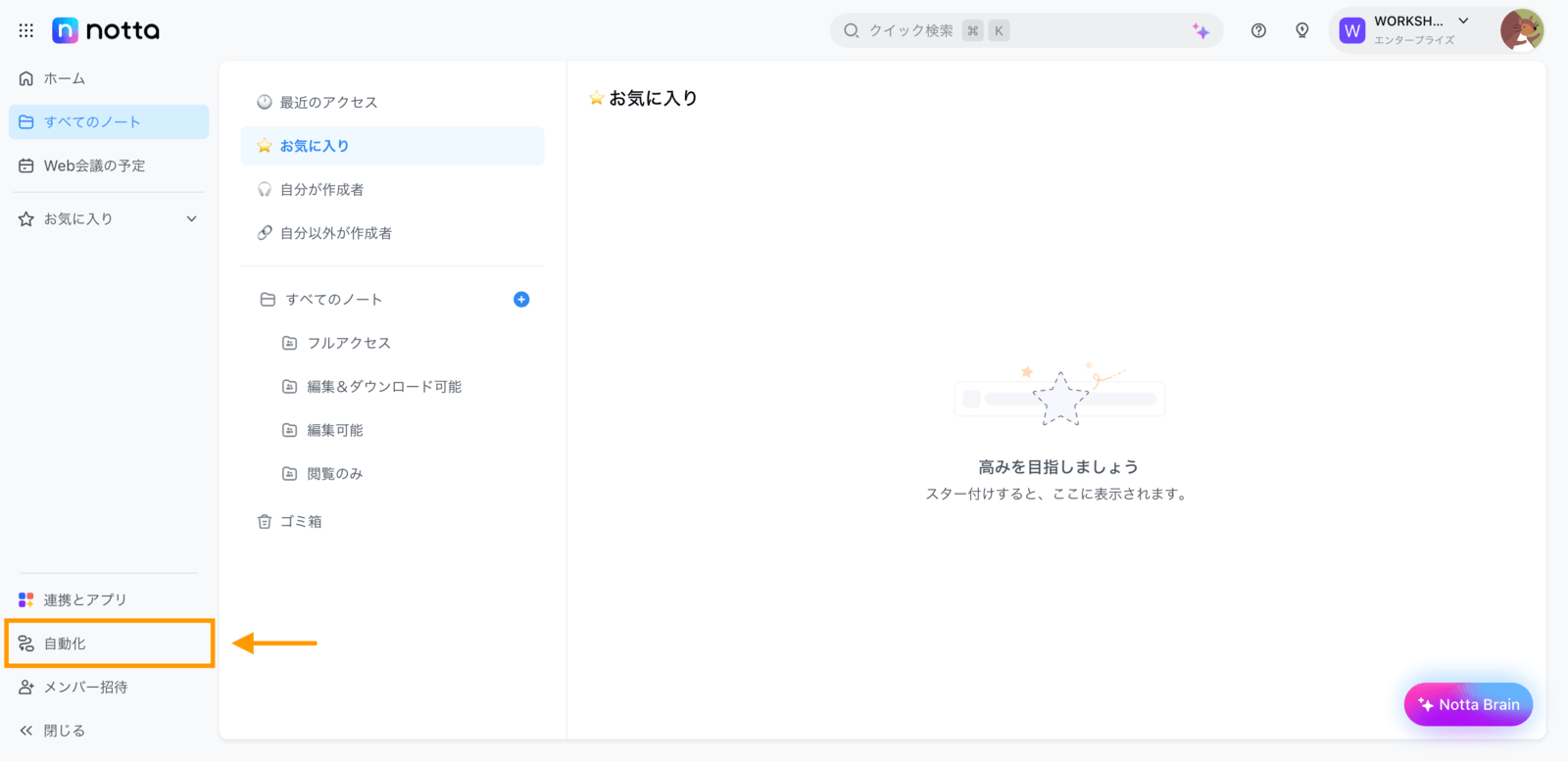This screenshot has height=761, width=1568.
Task: Click the headset icon beside 自分が作成者
Action: (265, 189)
